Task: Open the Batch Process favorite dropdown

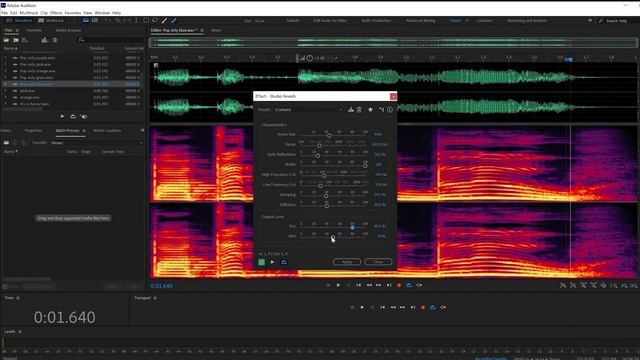Action: point(97,143)
